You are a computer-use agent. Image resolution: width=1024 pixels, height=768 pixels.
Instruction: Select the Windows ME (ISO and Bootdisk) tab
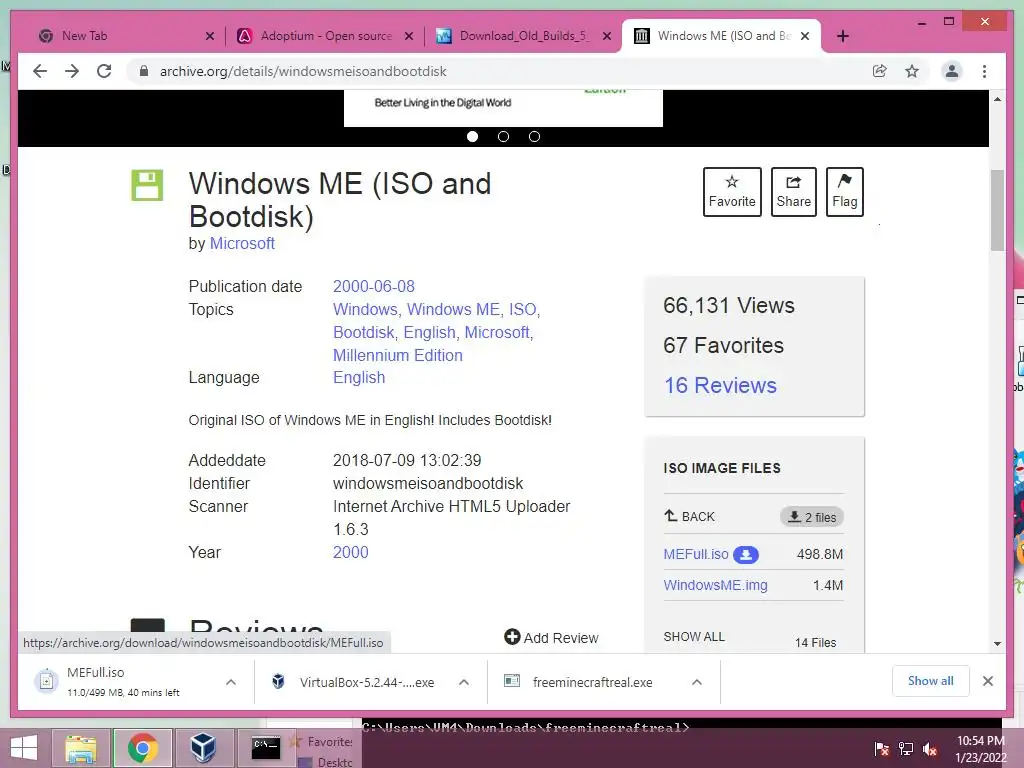click(722, 36)
